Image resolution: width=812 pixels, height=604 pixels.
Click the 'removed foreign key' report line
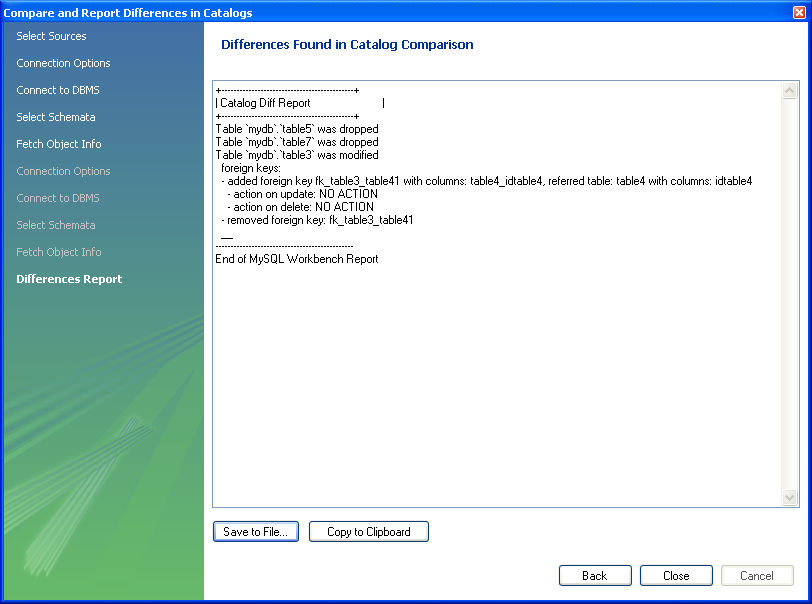coord(317,220)
